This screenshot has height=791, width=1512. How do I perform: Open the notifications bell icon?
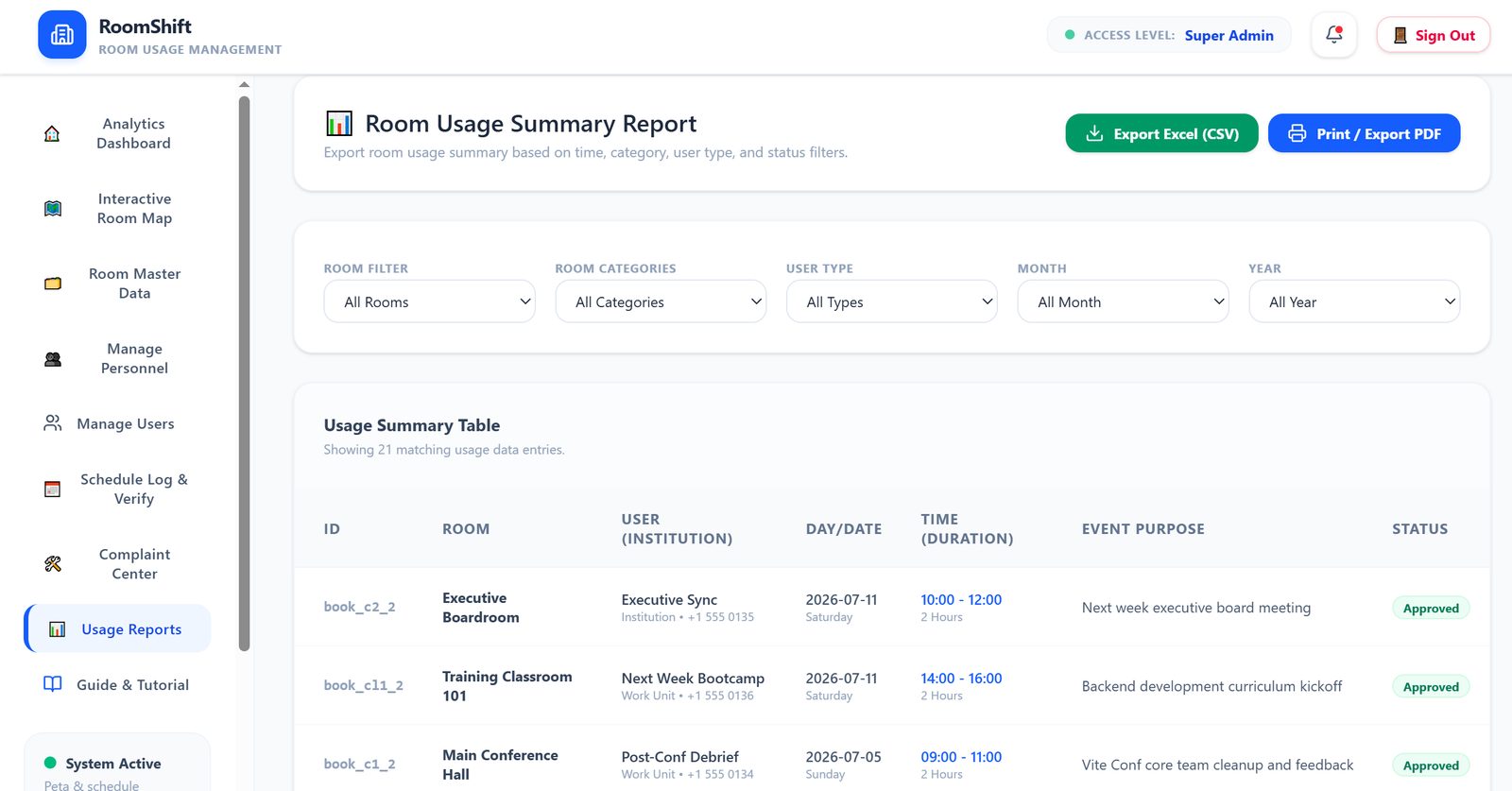(x=1334, y=35)
